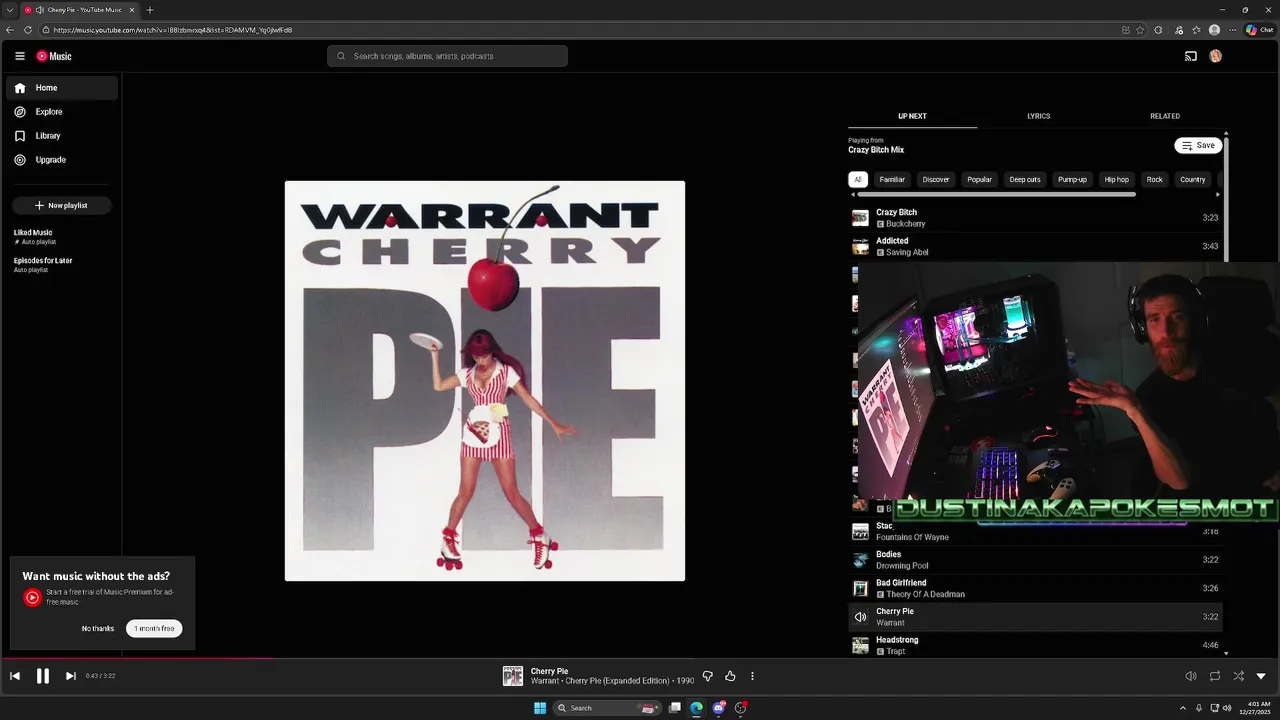Screen dimensions: 1280x720
Task: Open Explore in the sidebar
Action: tap(62, 112)
